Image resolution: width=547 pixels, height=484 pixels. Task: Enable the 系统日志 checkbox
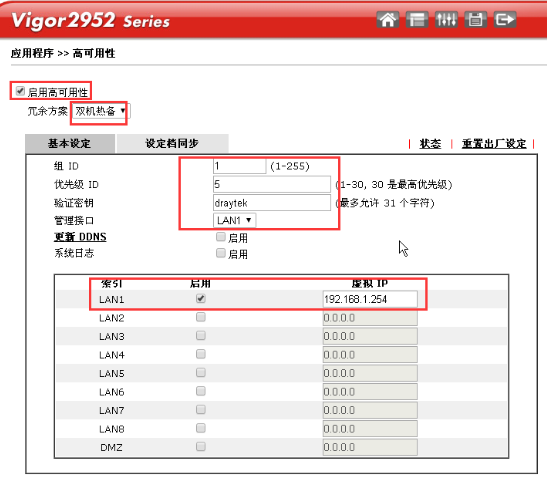[x=220, y=253]
